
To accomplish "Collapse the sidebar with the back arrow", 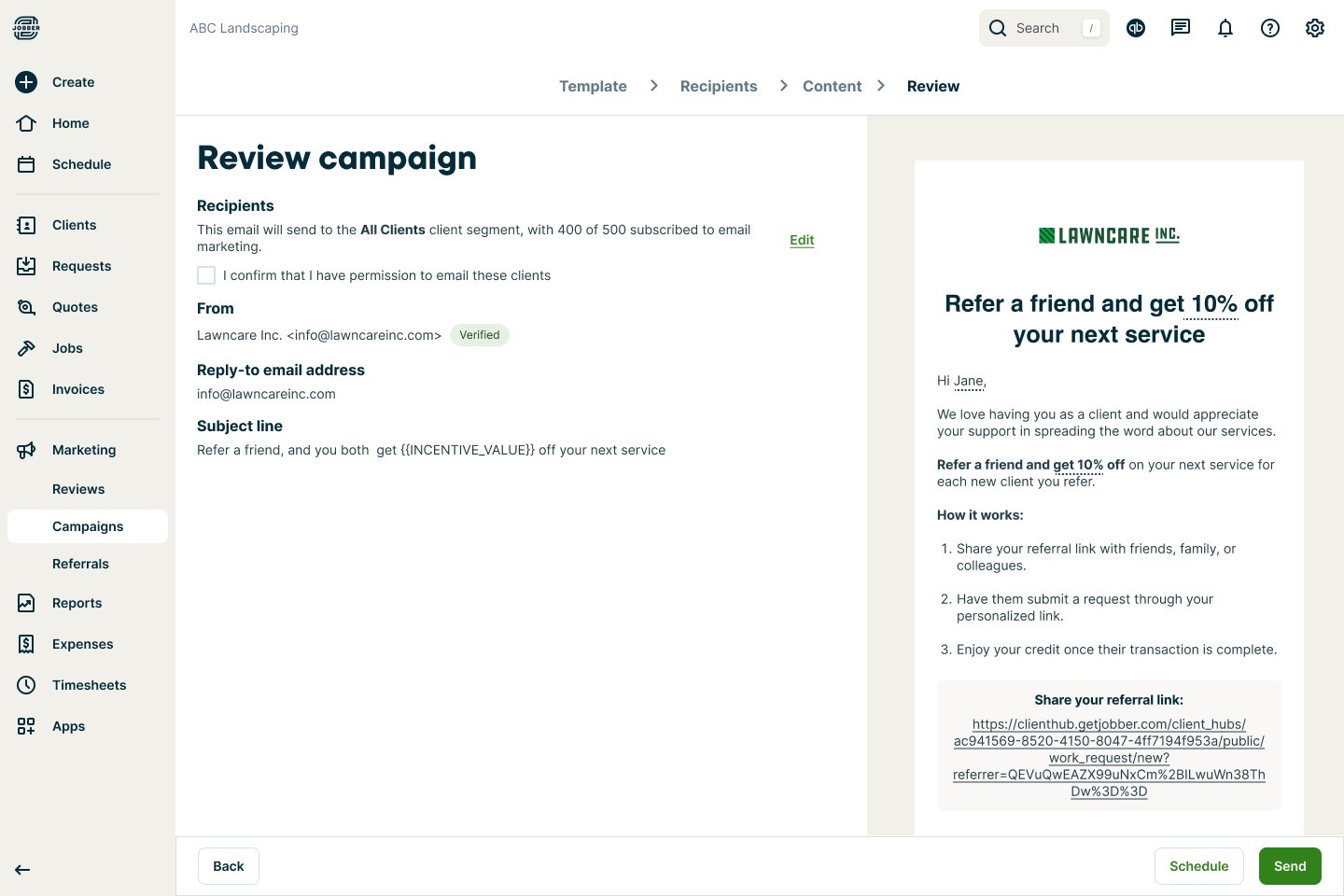I will [x=21, y=870].
